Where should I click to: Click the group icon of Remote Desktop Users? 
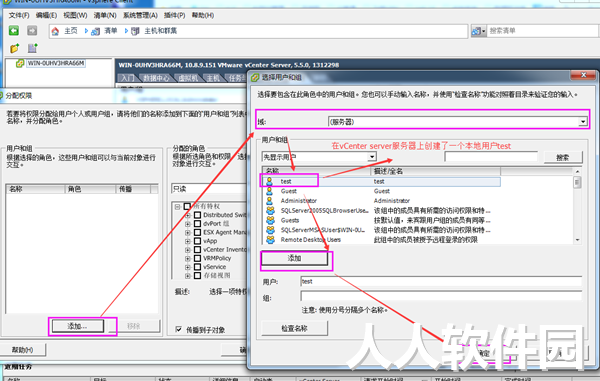coord(271,239)
